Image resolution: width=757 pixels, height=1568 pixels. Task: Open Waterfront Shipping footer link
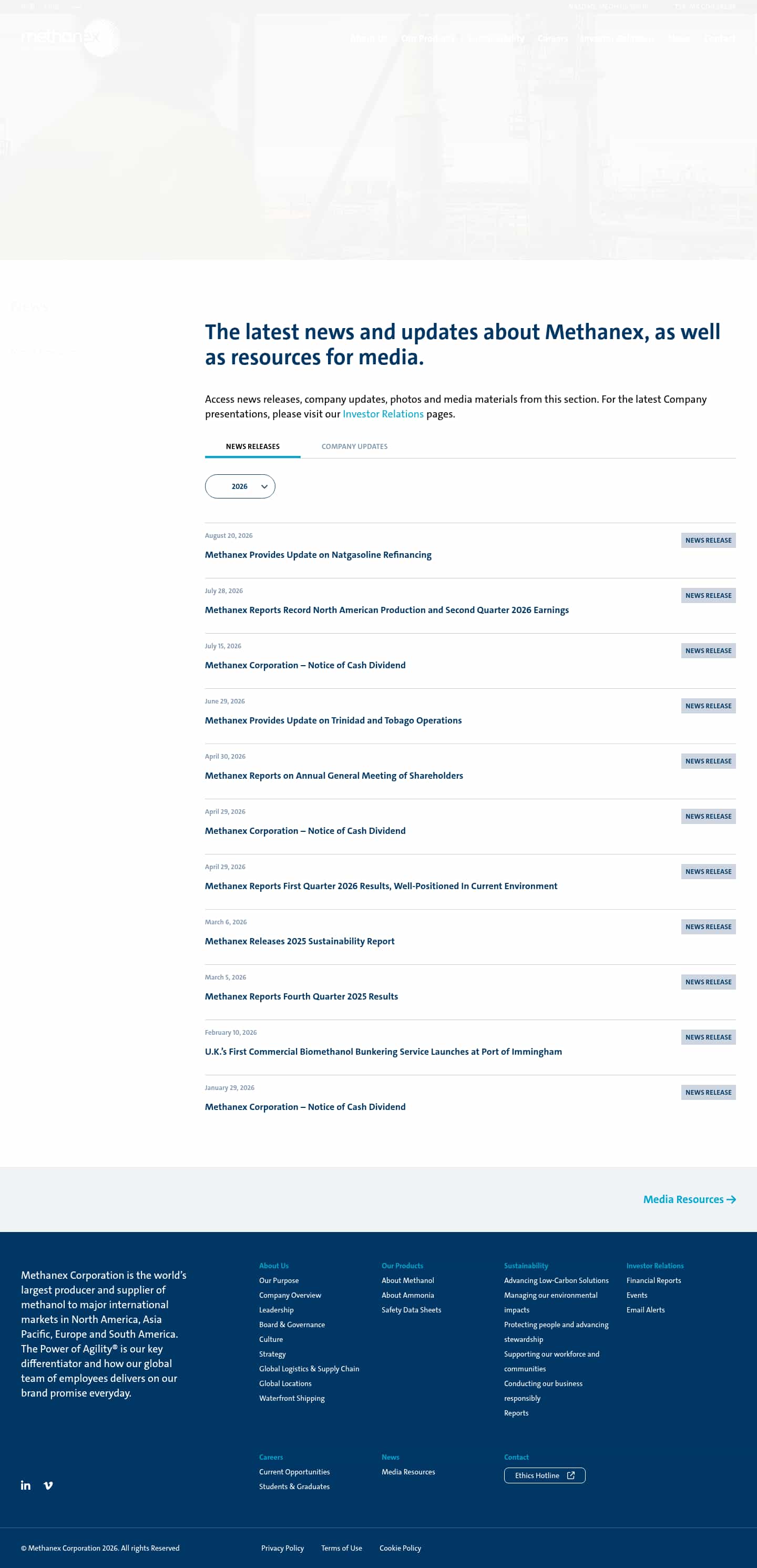click(x=292, y=1398)
